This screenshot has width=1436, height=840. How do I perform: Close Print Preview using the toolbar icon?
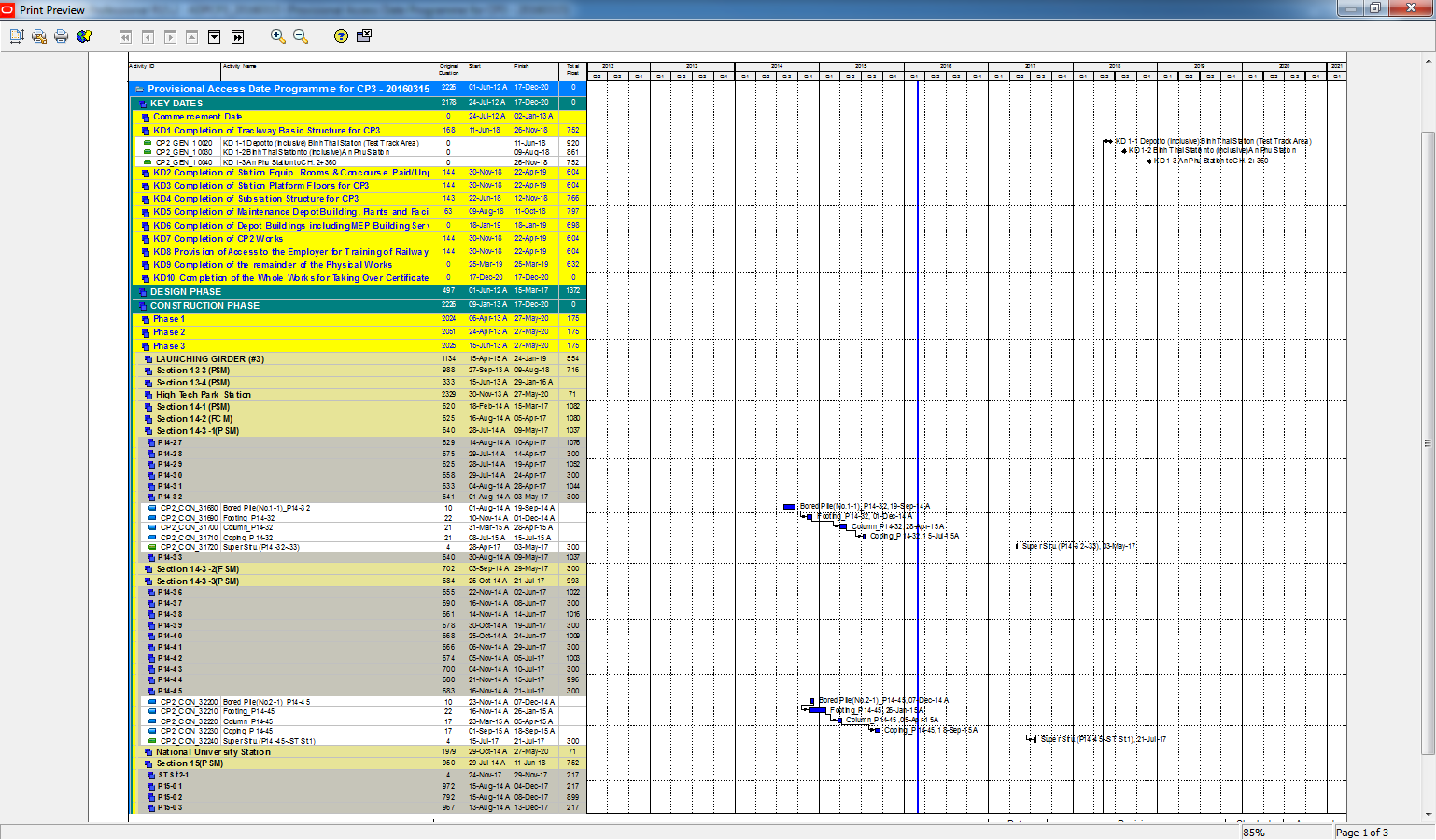pos(364,35)
